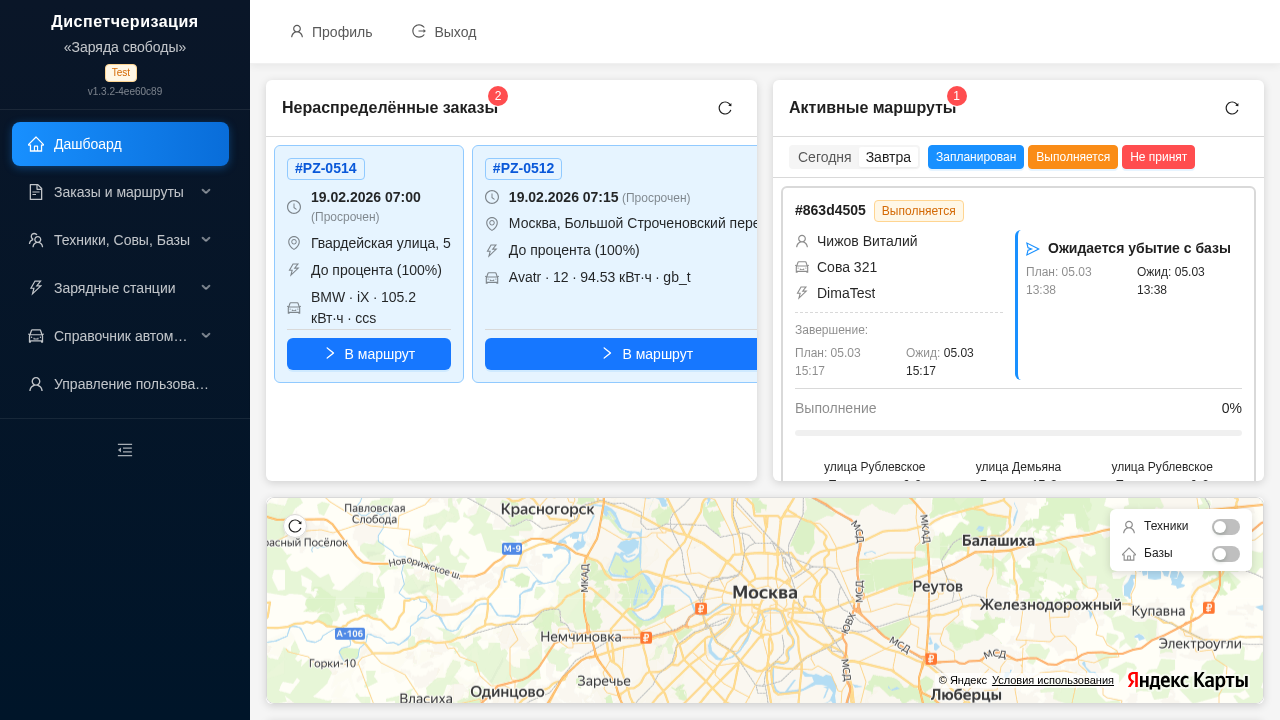Image resolution: width=1280 pixels, height=720 pixels.
Task: Collapse the sidebar menu
Action: click(125, 450)
